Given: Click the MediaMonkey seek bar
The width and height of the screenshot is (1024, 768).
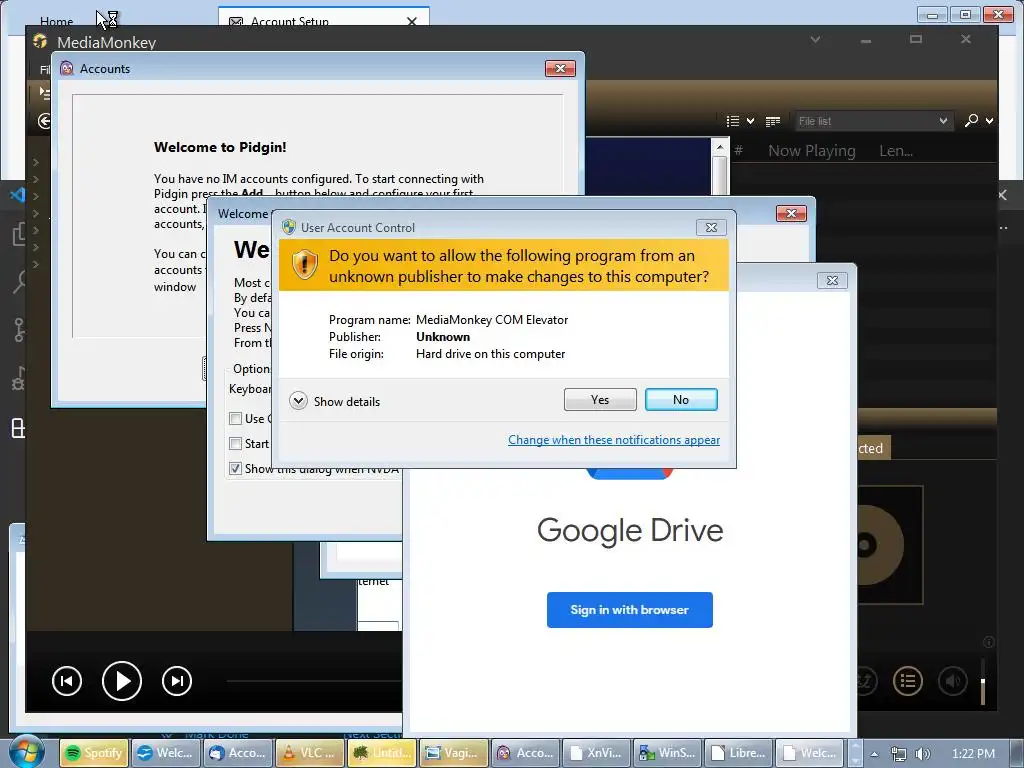Looking at the screenshot, I should pos(314,681).
